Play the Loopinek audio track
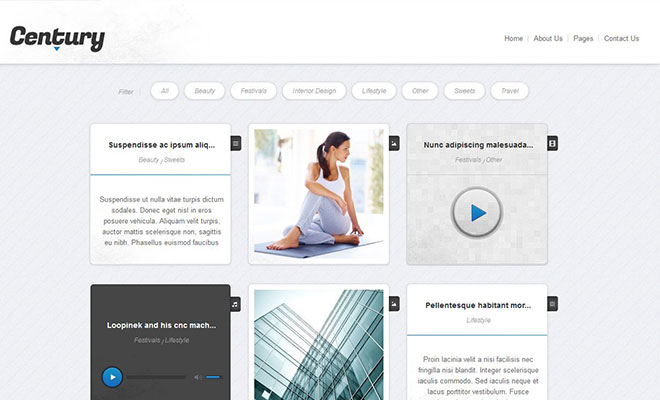The height and width of the screenshot is (400, 660). pyautogui.click(x=112, y=377)
